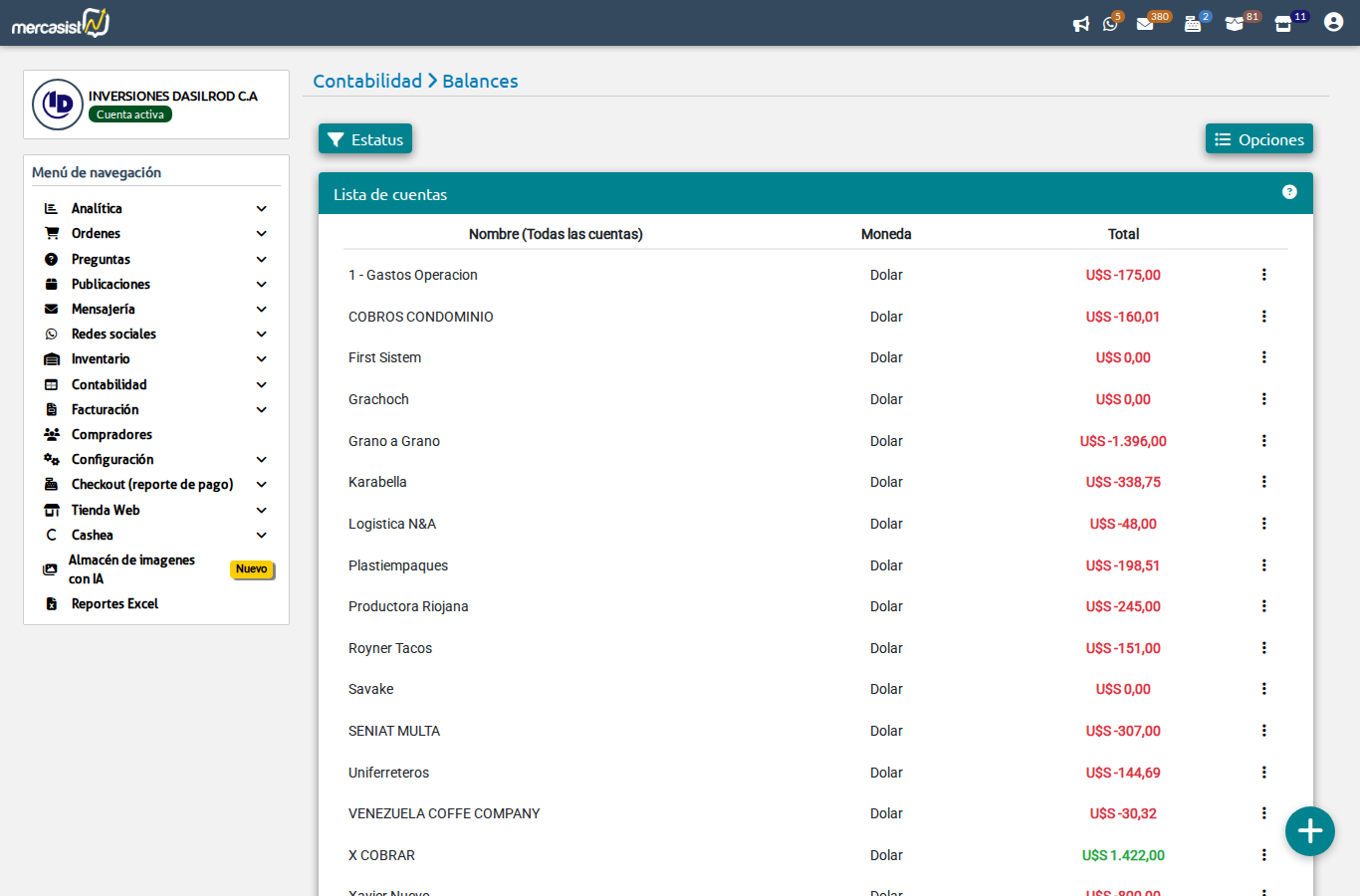Open WhatsApp notifications in top bar
The height and width of the screenshot is (896, 1360).
click(1110, 24)
